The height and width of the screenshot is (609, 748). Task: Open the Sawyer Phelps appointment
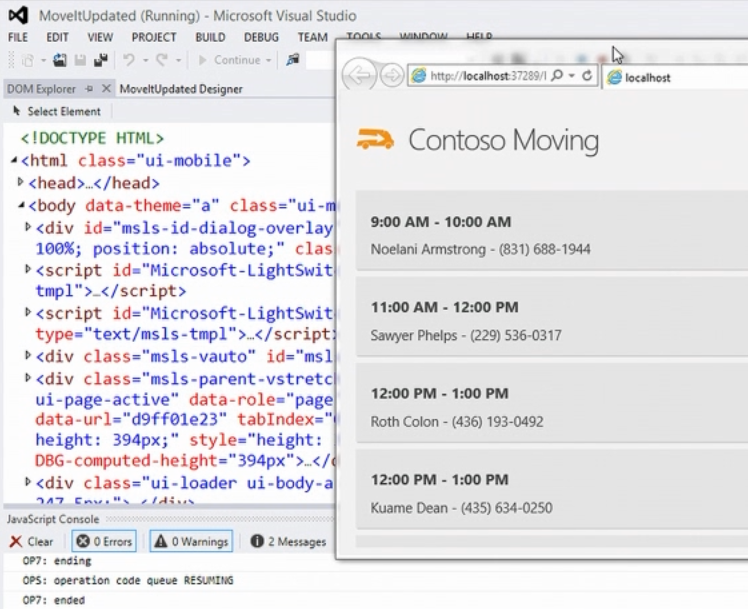point(552,316)
